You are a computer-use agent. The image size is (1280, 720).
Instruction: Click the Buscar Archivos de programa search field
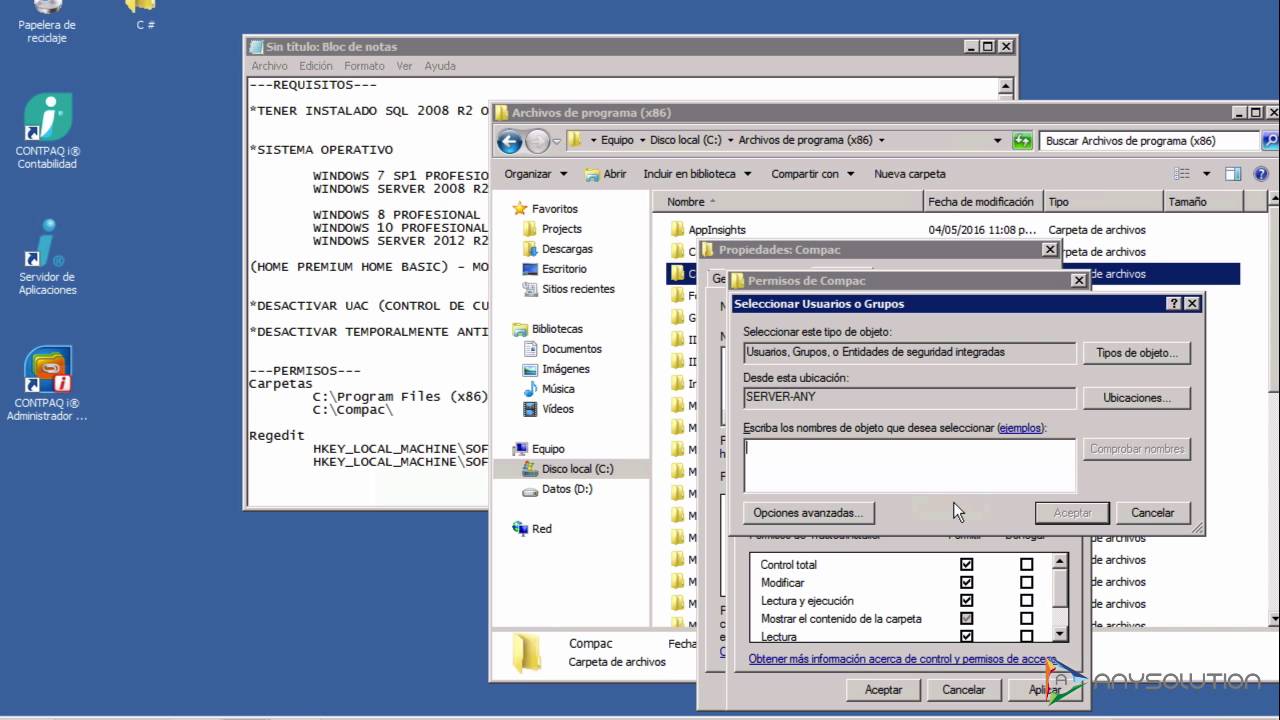pos(1149,141)
